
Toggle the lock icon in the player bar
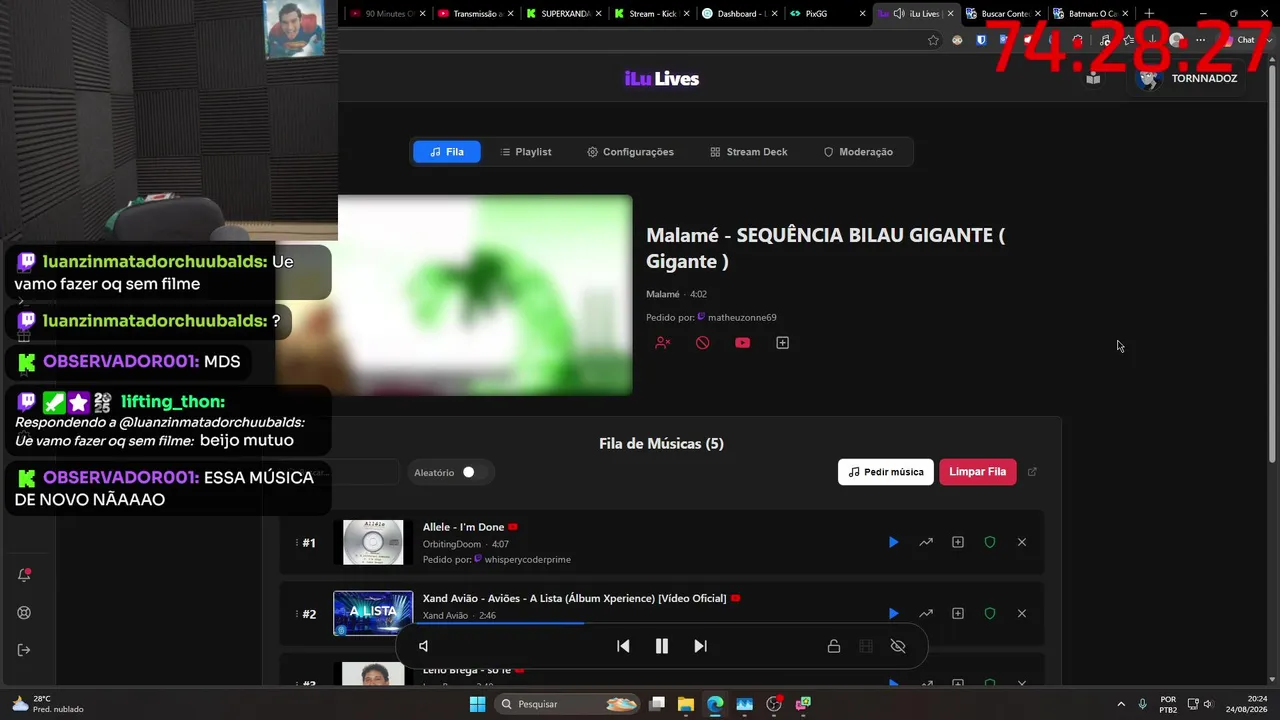coord(833,646)
